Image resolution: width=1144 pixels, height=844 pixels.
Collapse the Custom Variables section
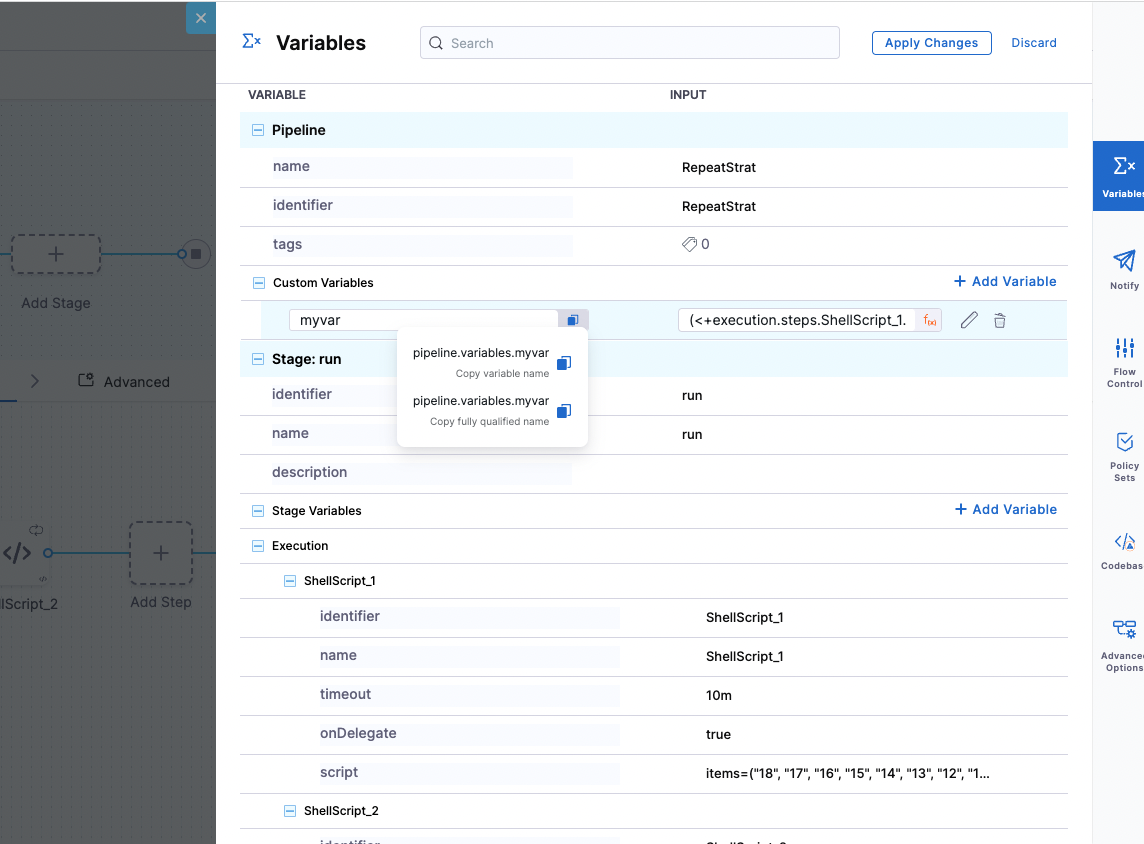(259, 283)
